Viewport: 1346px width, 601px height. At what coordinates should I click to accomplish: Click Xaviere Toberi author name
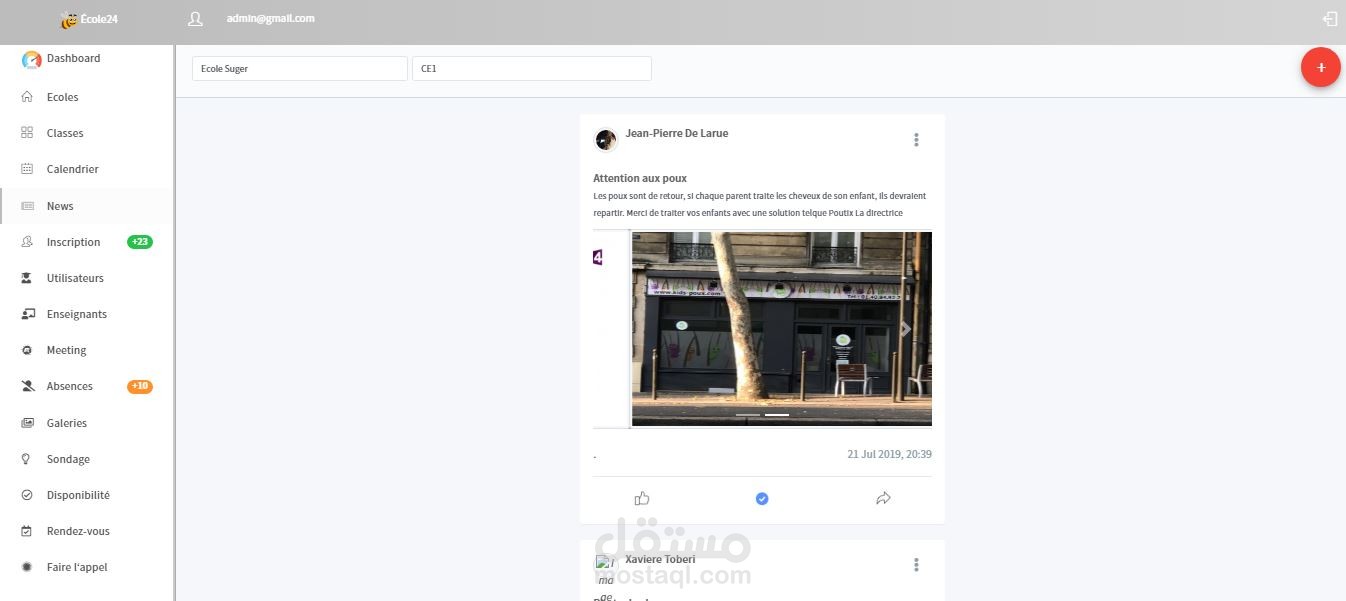click(x=661, y=559)
